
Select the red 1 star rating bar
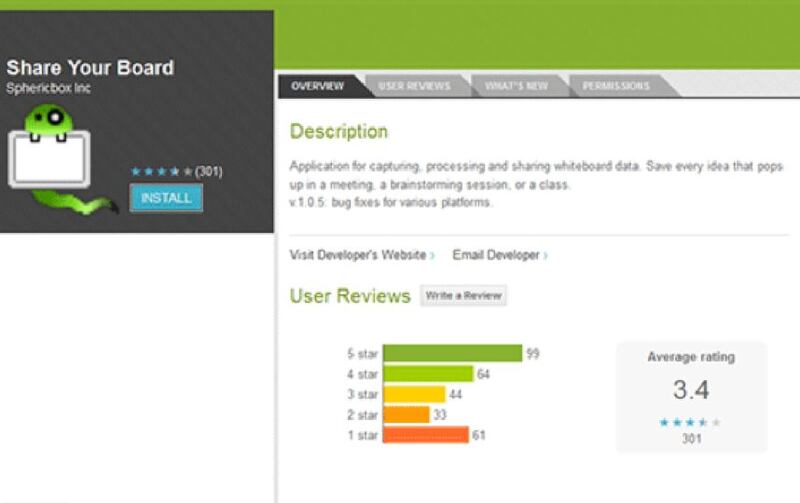click(x=425, y=435)
